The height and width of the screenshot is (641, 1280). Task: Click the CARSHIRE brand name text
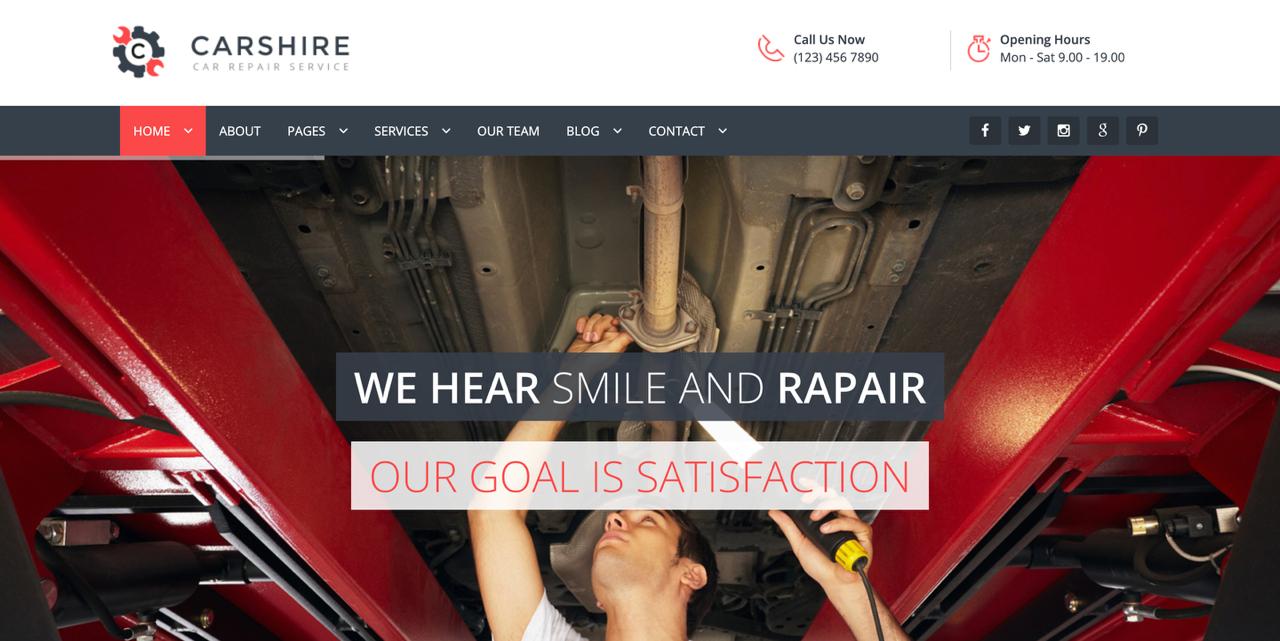click(x=270, y=46)
